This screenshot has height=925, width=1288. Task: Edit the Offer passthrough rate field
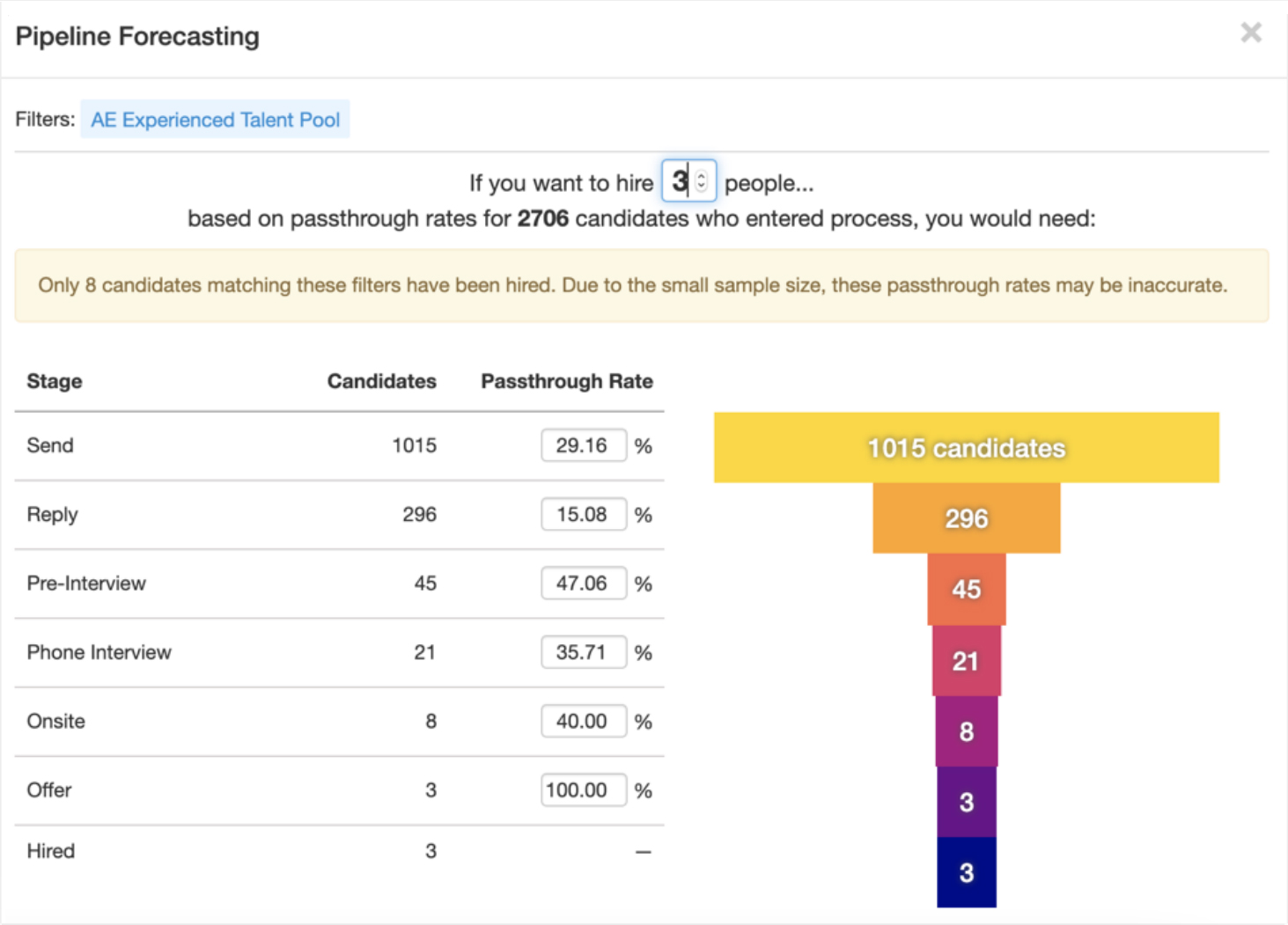[583, 790]
